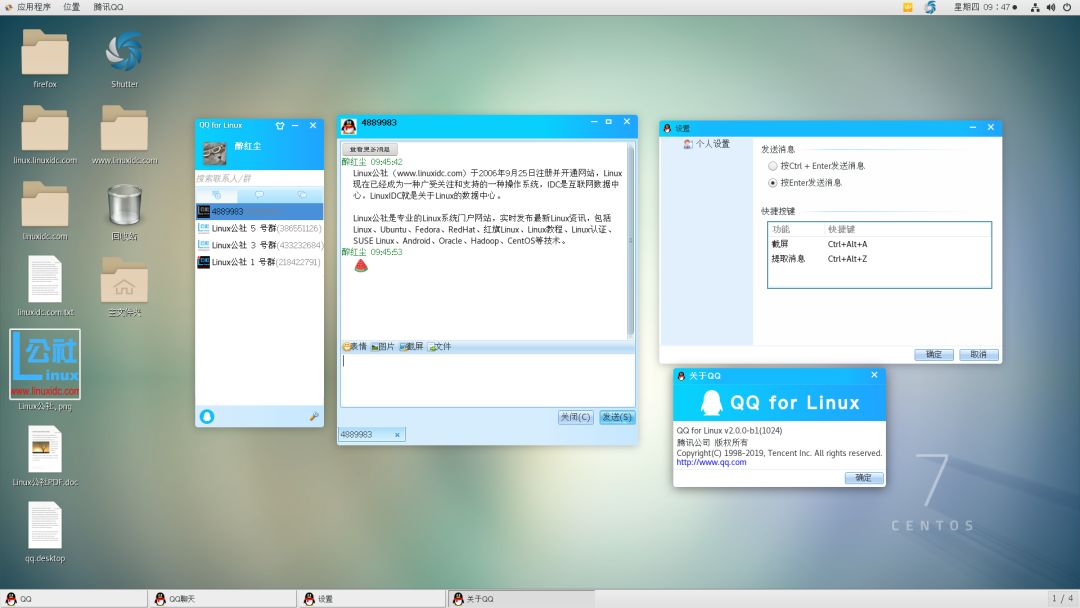Click the QQ penguin icon at panel bottom-left
This screenshot has height=608, width=1080.
12,597
